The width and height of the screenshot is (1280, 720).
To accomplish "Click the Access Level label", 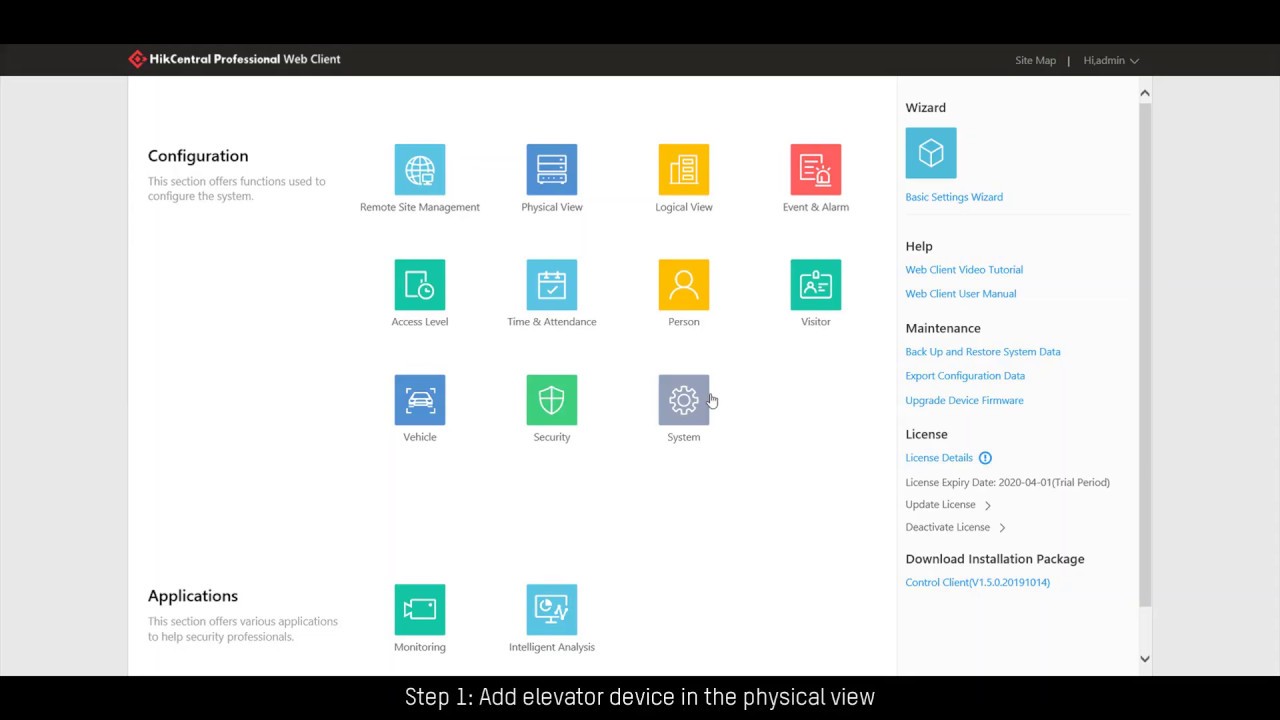I will coord(420,322).
